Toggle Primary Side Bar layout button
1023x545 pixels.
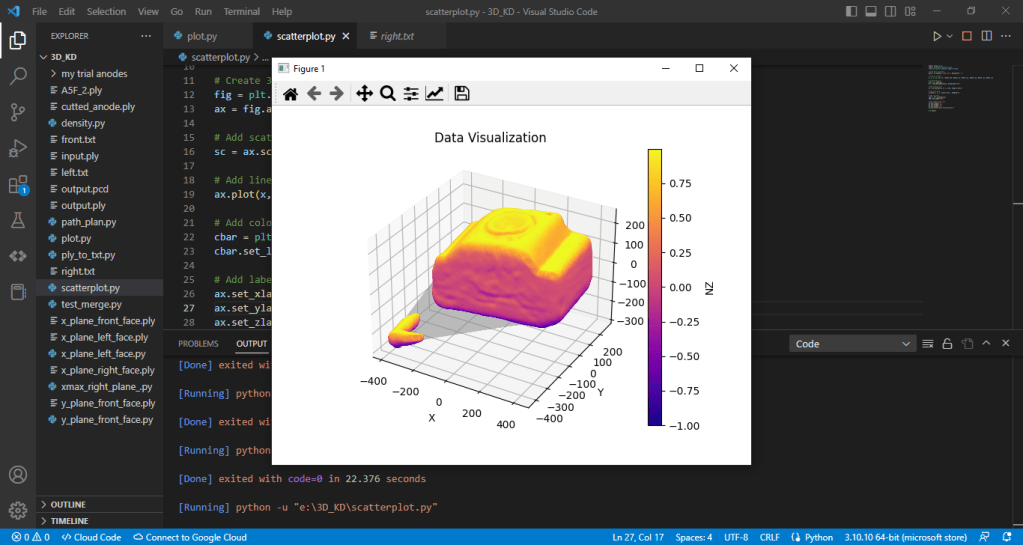click(851, 11)
